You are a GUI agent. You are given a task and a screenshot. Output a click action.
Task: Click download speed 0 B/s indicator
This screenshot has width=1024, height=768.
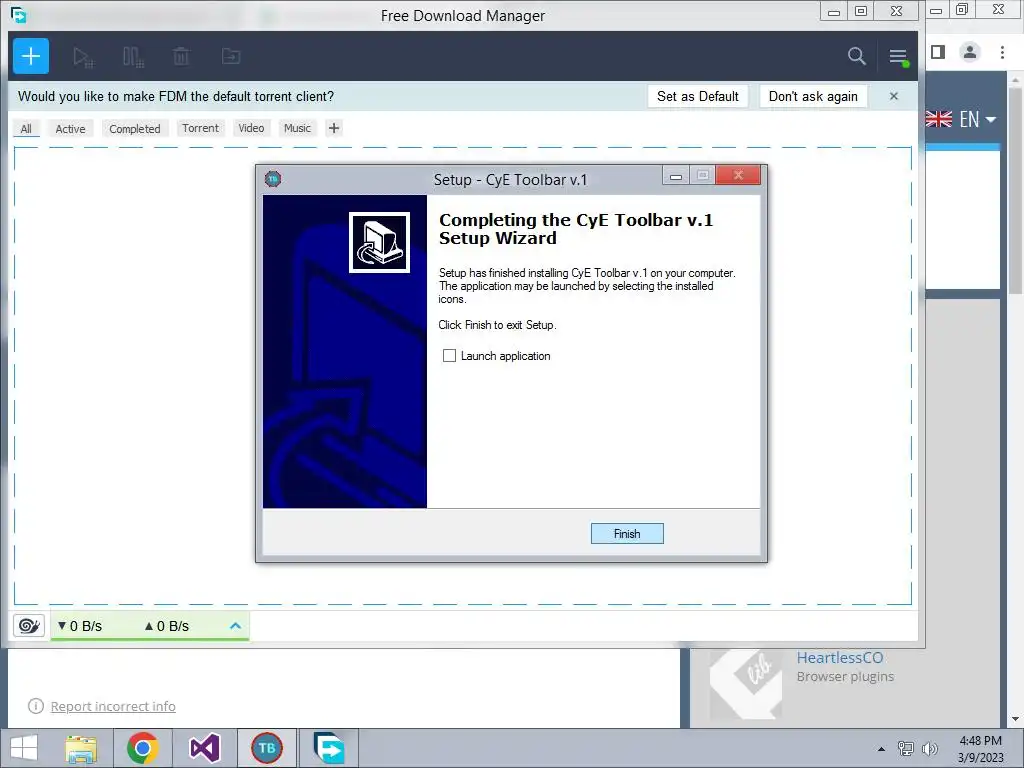79,626
